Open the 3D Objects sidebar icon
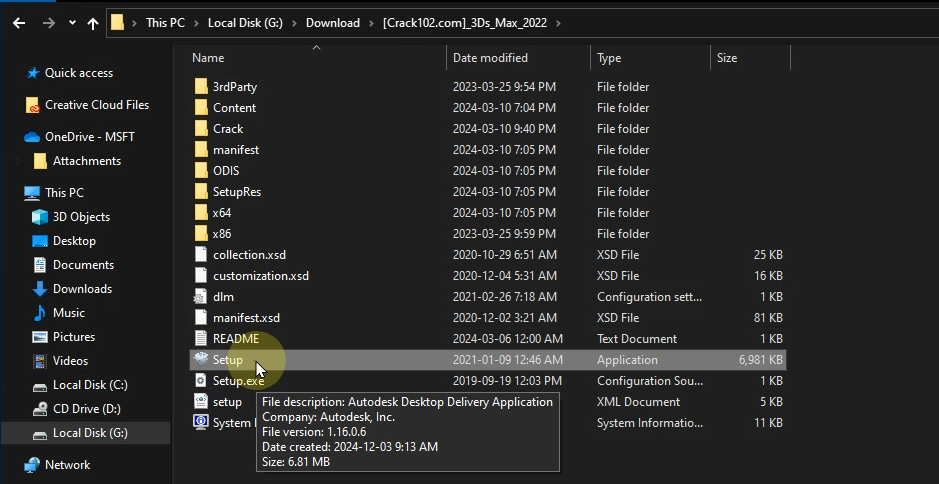Image resolution: width=939 pixels, height=484 pixels. pyautogui.click(x=40, y=217)
